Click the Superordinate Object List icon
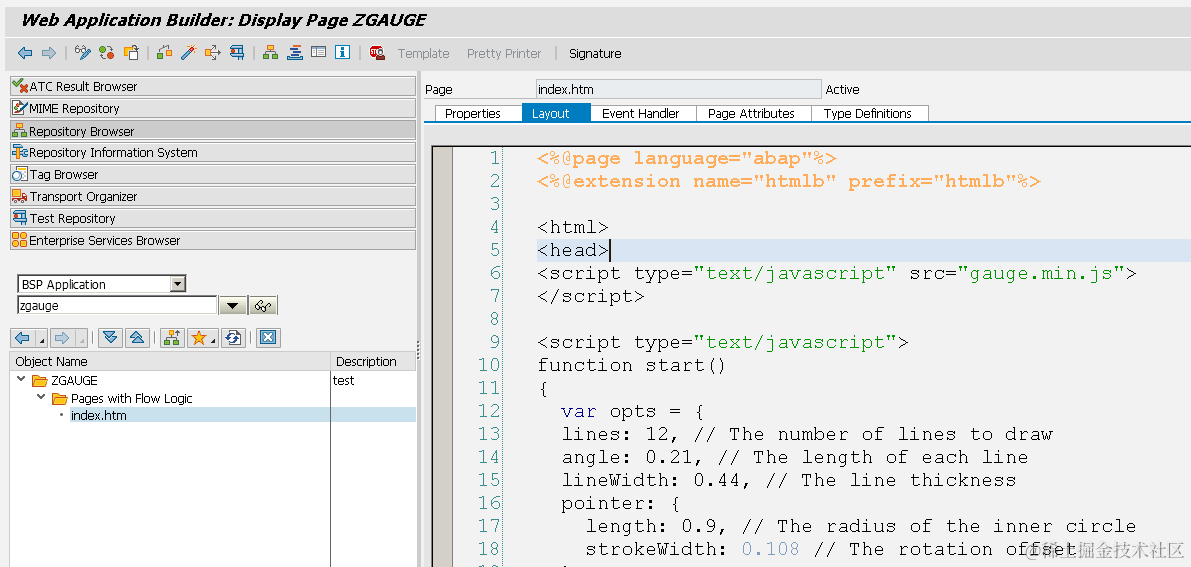 point(172,337)
